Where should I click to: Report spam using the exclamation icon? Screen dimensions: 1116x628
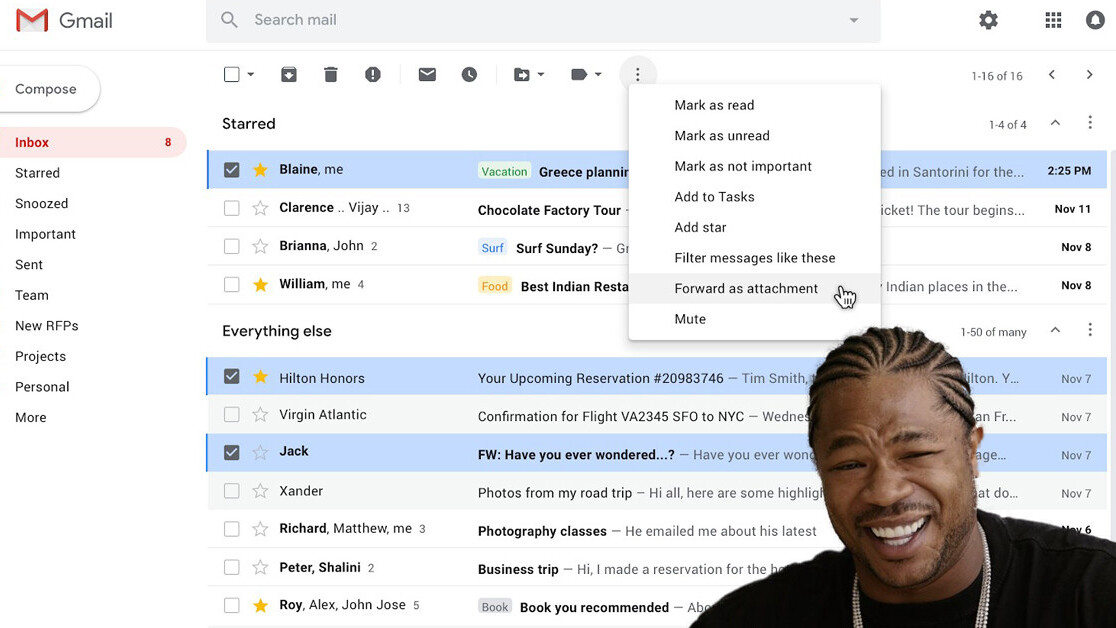tap(373, 75)
